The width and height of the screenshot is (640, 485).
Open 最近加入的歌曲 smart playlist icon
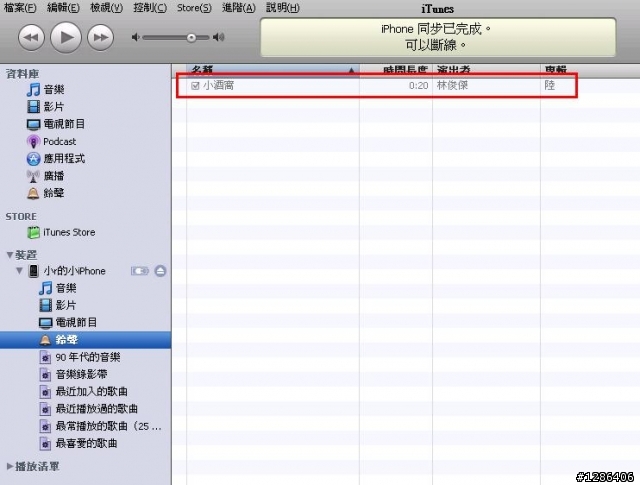[x=45, y=392]
